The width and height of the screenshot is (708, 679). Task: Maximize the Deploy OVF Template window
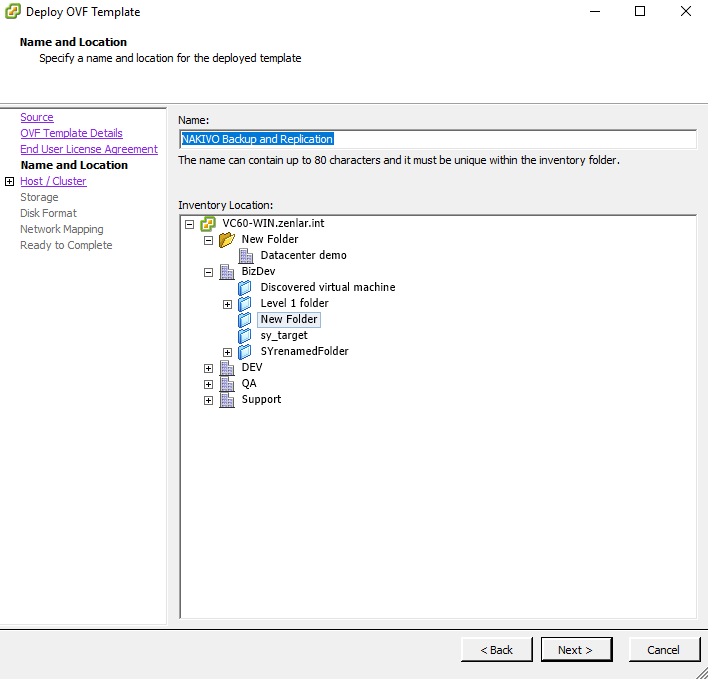(x=640, y=11)
